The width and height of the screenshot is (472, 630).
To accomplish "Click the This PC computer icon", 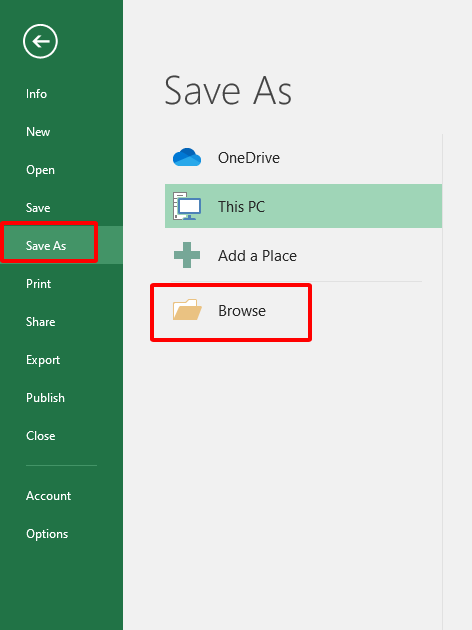I will [x=187, y=206].
